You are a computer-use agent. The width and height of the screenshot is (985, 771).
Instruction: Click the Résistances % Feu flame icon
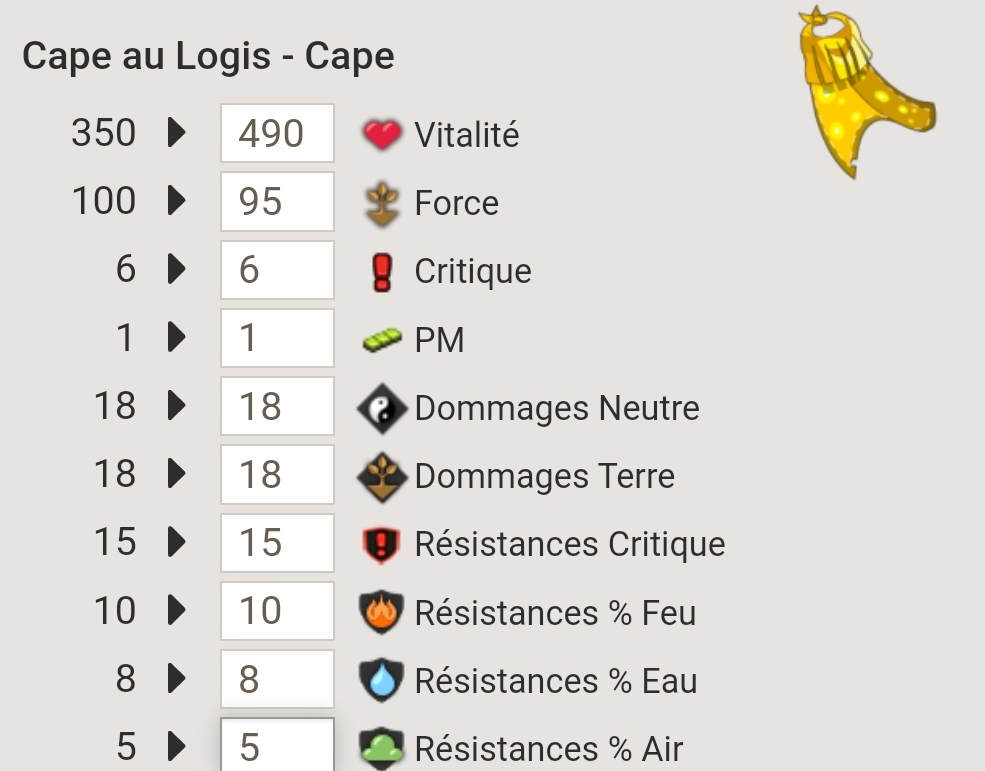[382, 612]
